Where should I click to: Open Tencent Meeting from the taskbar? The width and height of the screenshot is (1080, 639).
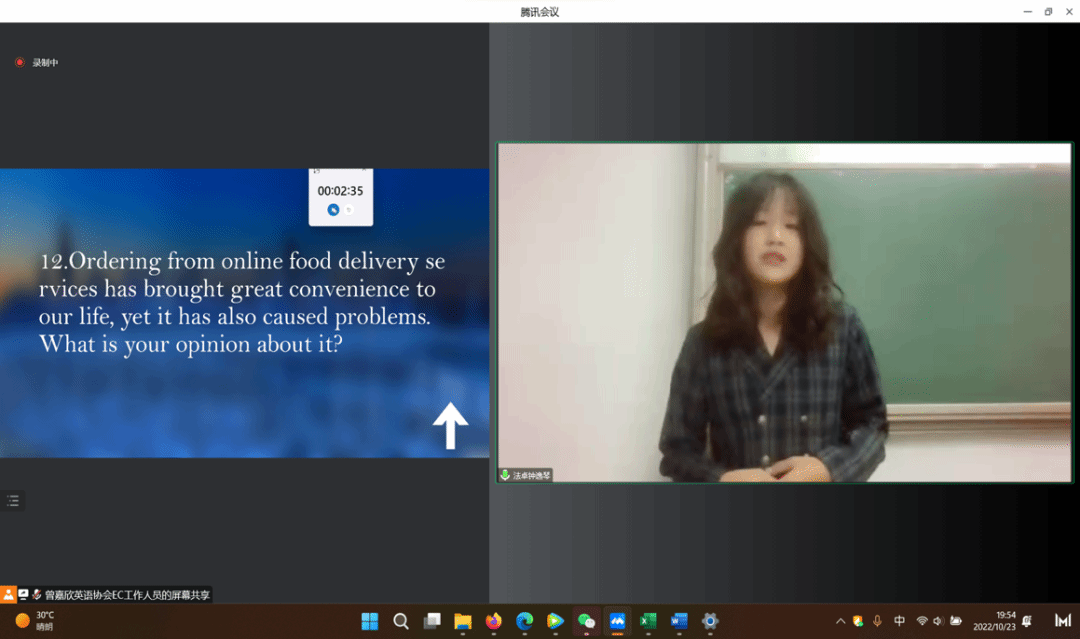pyautogui.click(x=617, y=621)
